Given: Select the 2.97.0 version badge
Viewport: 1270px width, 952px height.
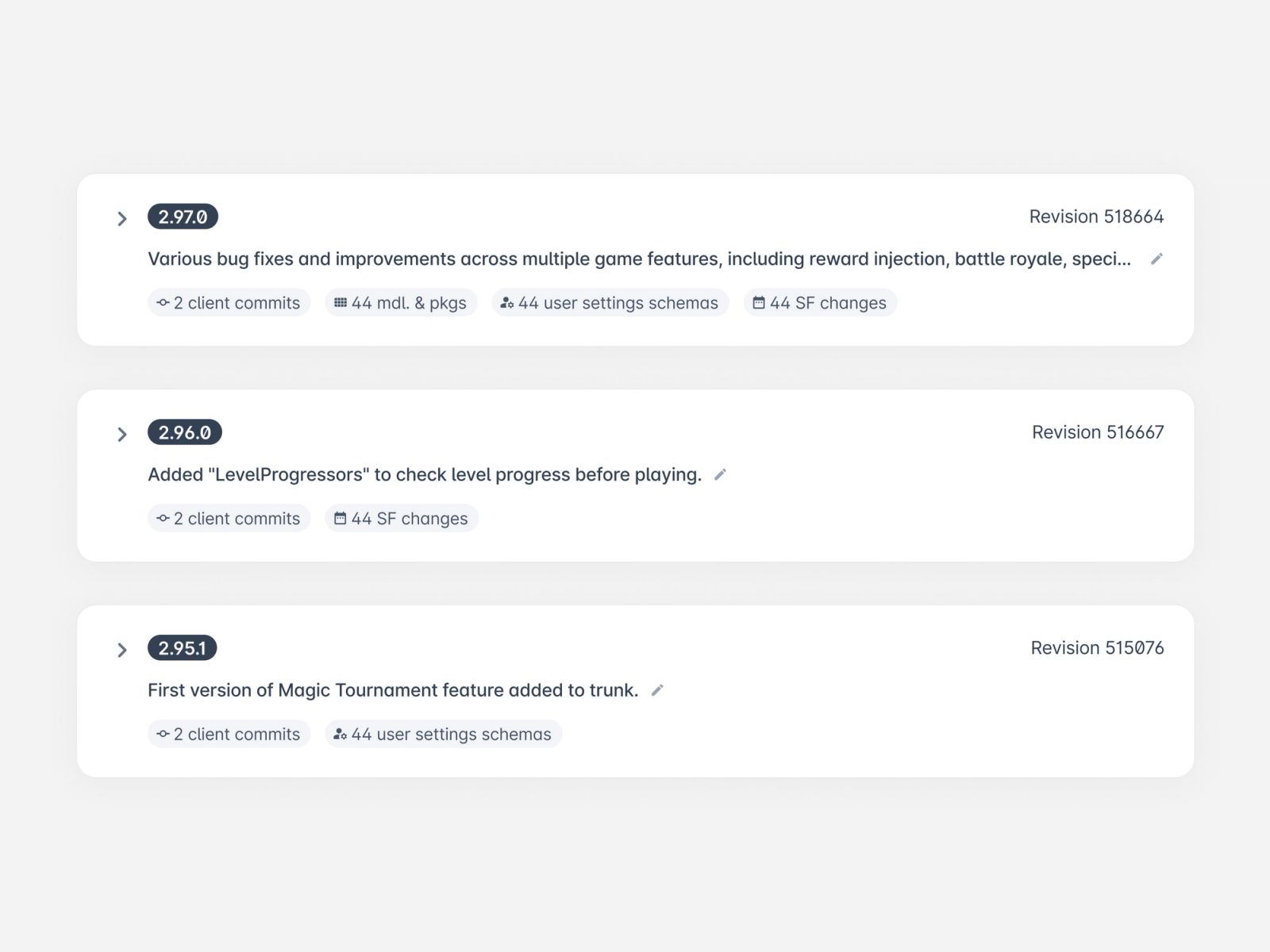Looking at the screenshot, I should (x=183, y=217).
